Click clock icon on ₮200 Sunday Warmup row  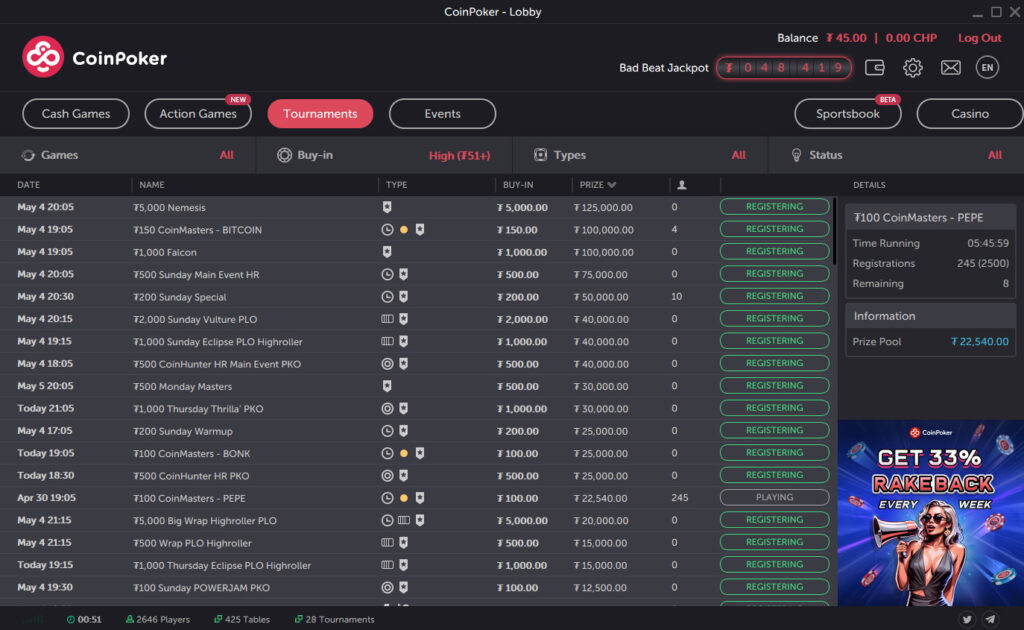click(x=387, y=431)
